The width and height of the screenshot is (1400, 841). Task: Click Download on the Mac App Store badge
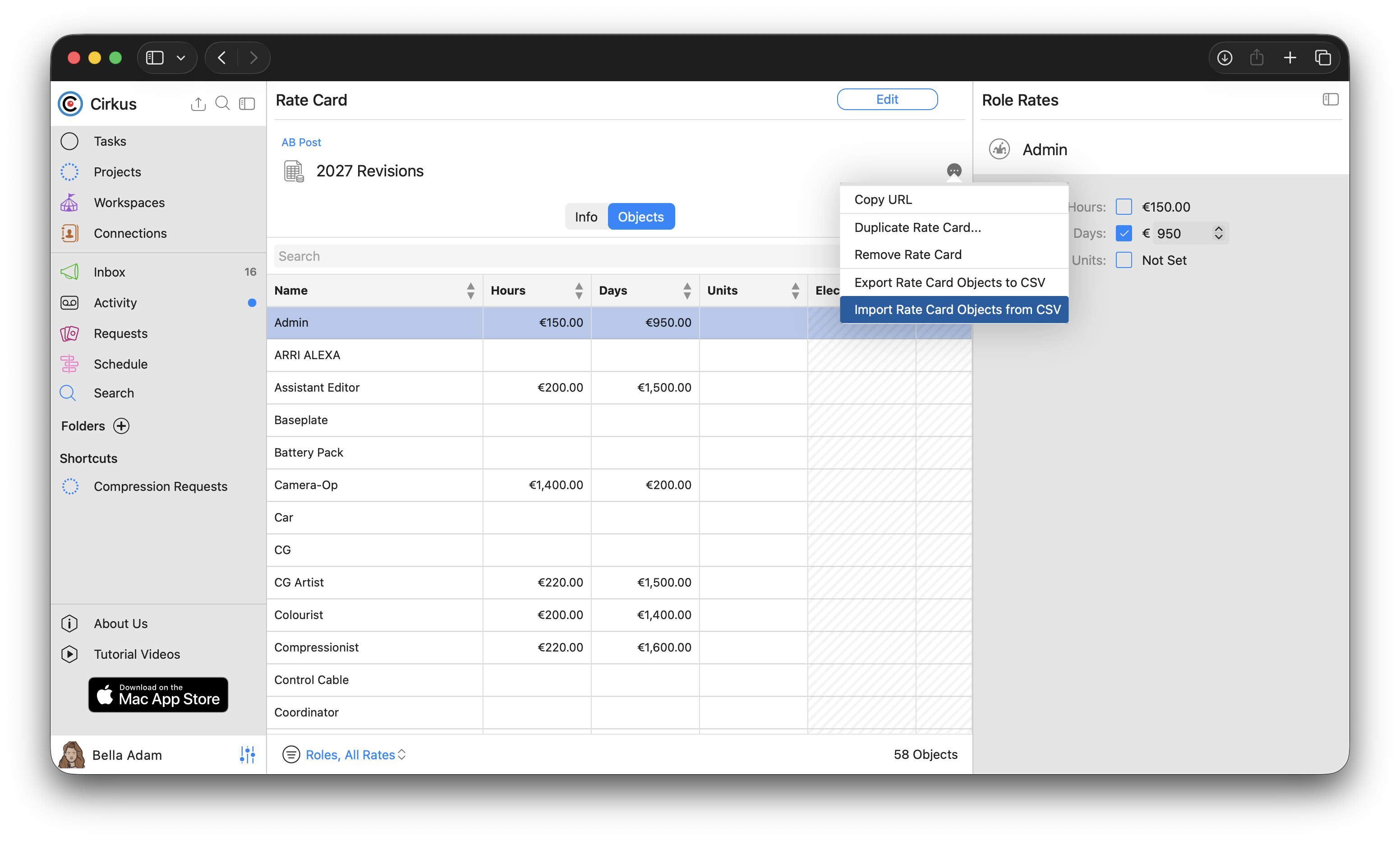158,695
